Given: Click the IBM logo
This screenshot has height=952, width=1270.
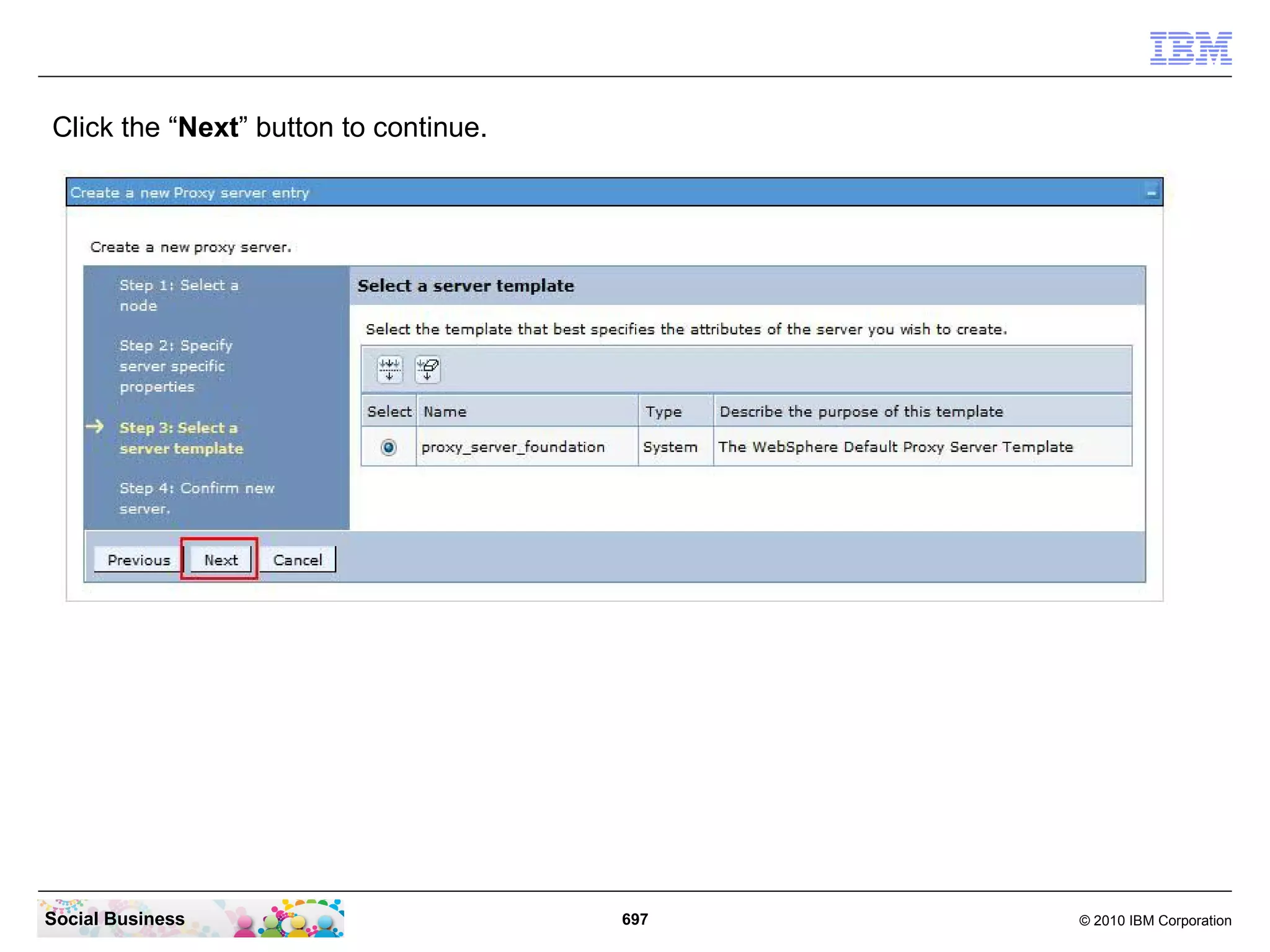Looking at the screenshot, I should click(1191, 48).
